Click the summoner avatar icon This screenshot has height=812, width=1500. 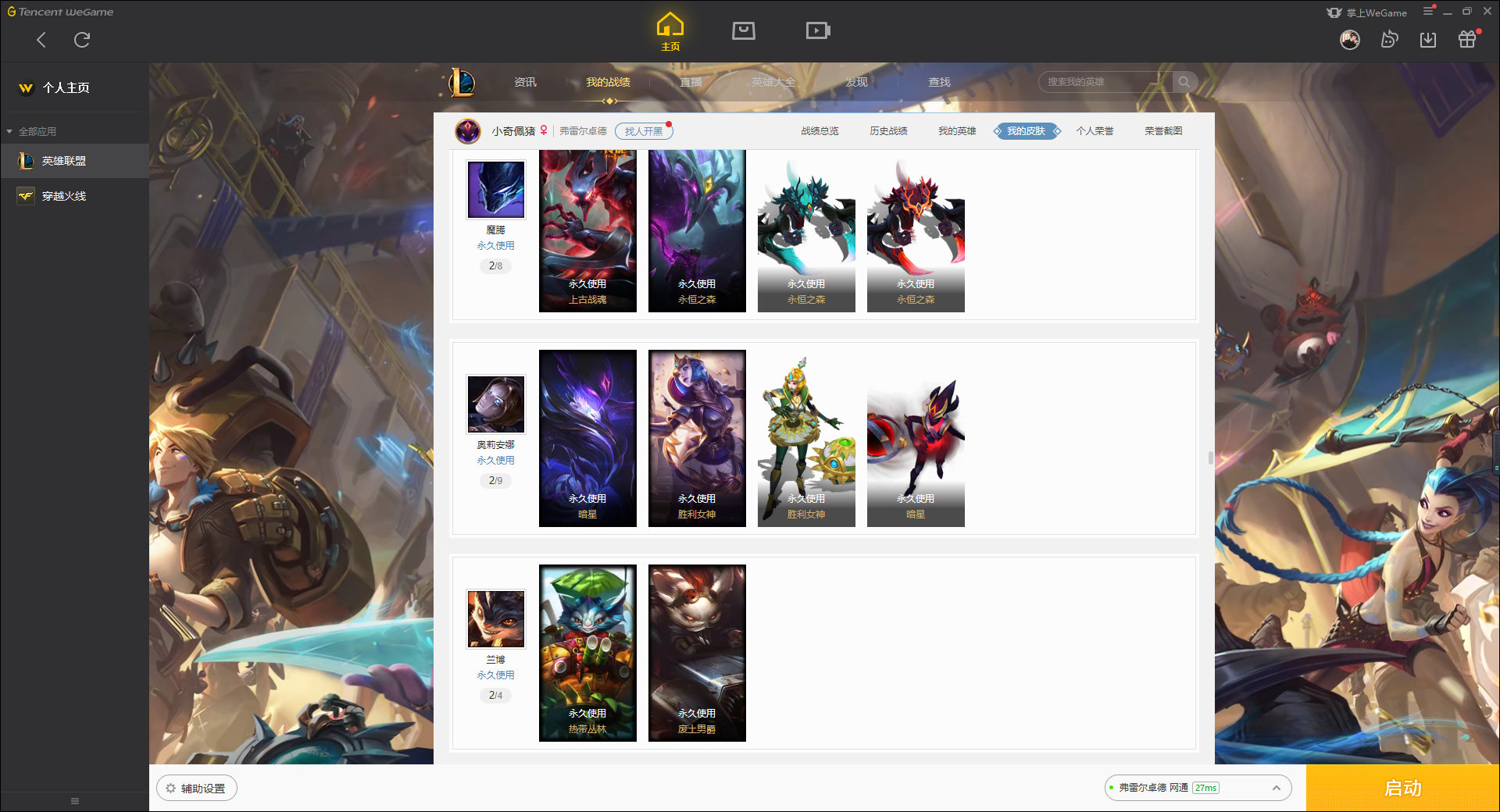[x=468, y=131]
